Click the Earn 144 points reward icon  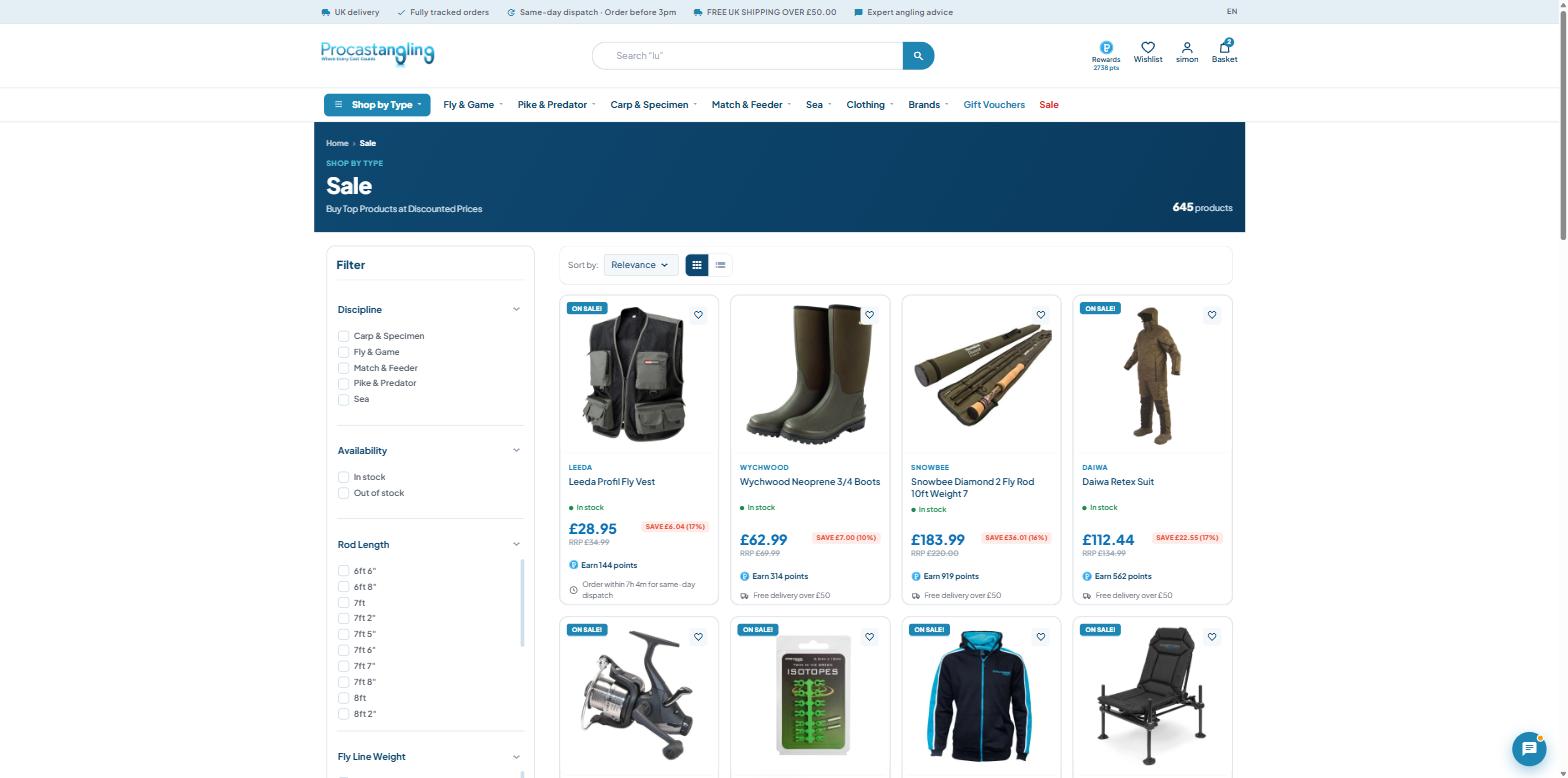[x=573, y=565]
